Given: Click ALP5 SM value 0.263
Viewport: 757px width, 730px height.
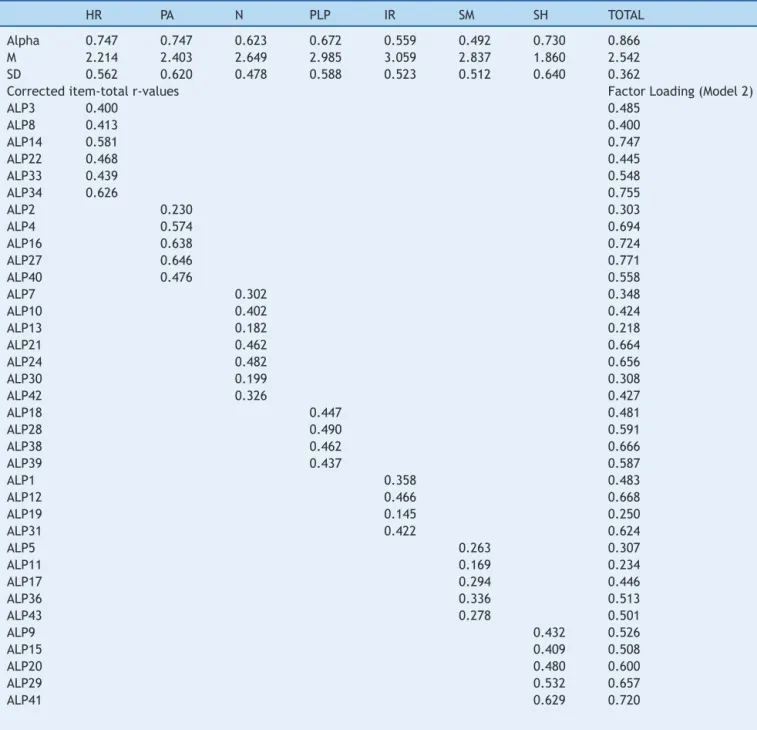Looking at the screenshot, I should (x=475, y=548).
